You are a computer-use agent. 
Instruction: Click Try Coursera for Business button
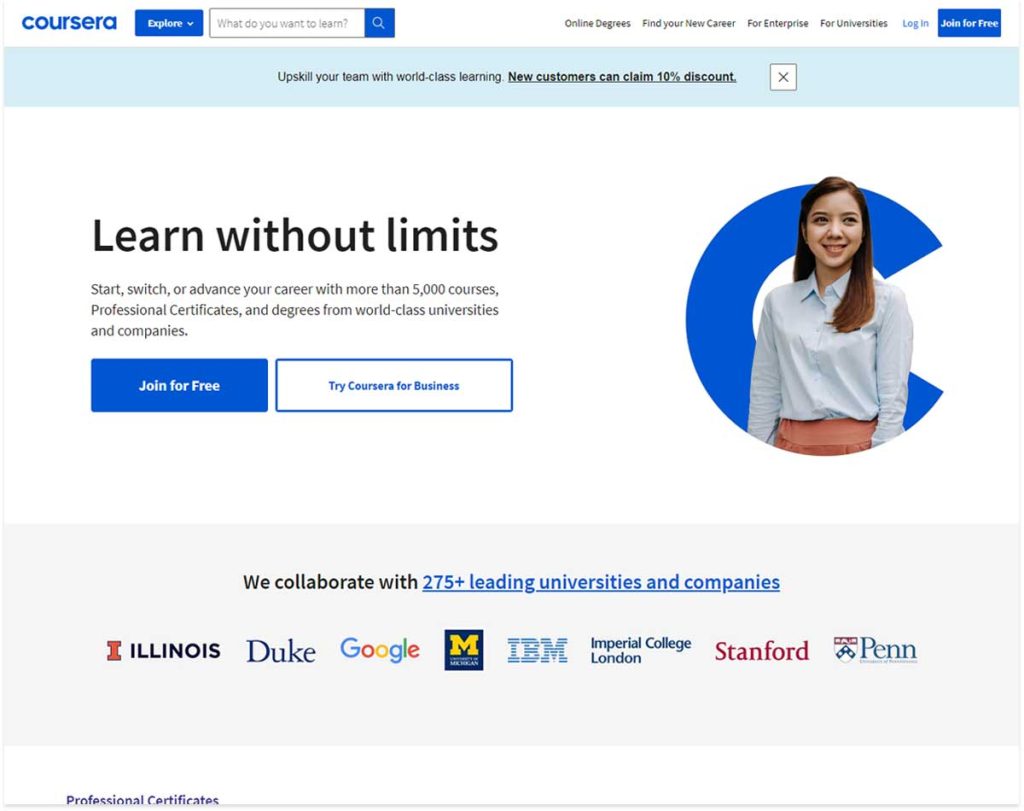click(394, 385)
